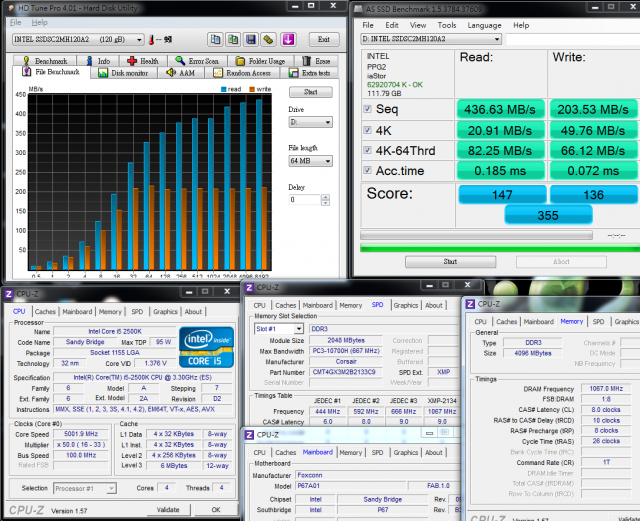Click the copy-to-clipboard icon in HD Tune toolbar
Image resolution: width=640 pixels, height=521 pixels.
pos(215,40)
